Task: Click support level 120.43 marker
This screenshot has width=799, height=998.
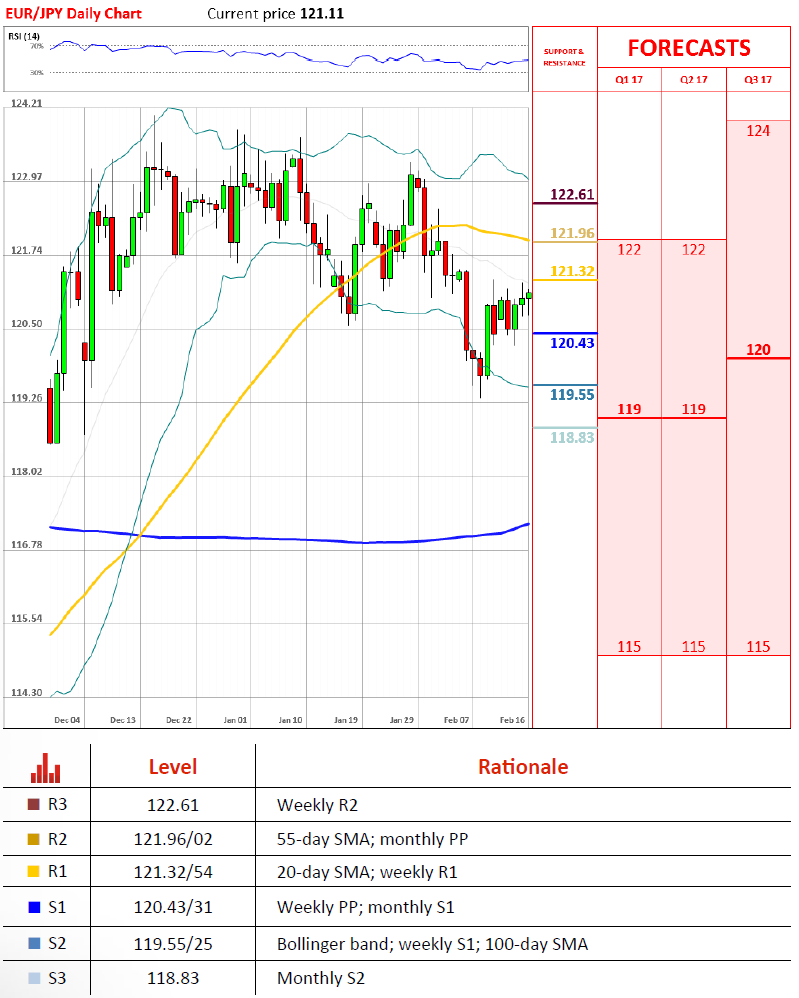Action: click(572, 343)
